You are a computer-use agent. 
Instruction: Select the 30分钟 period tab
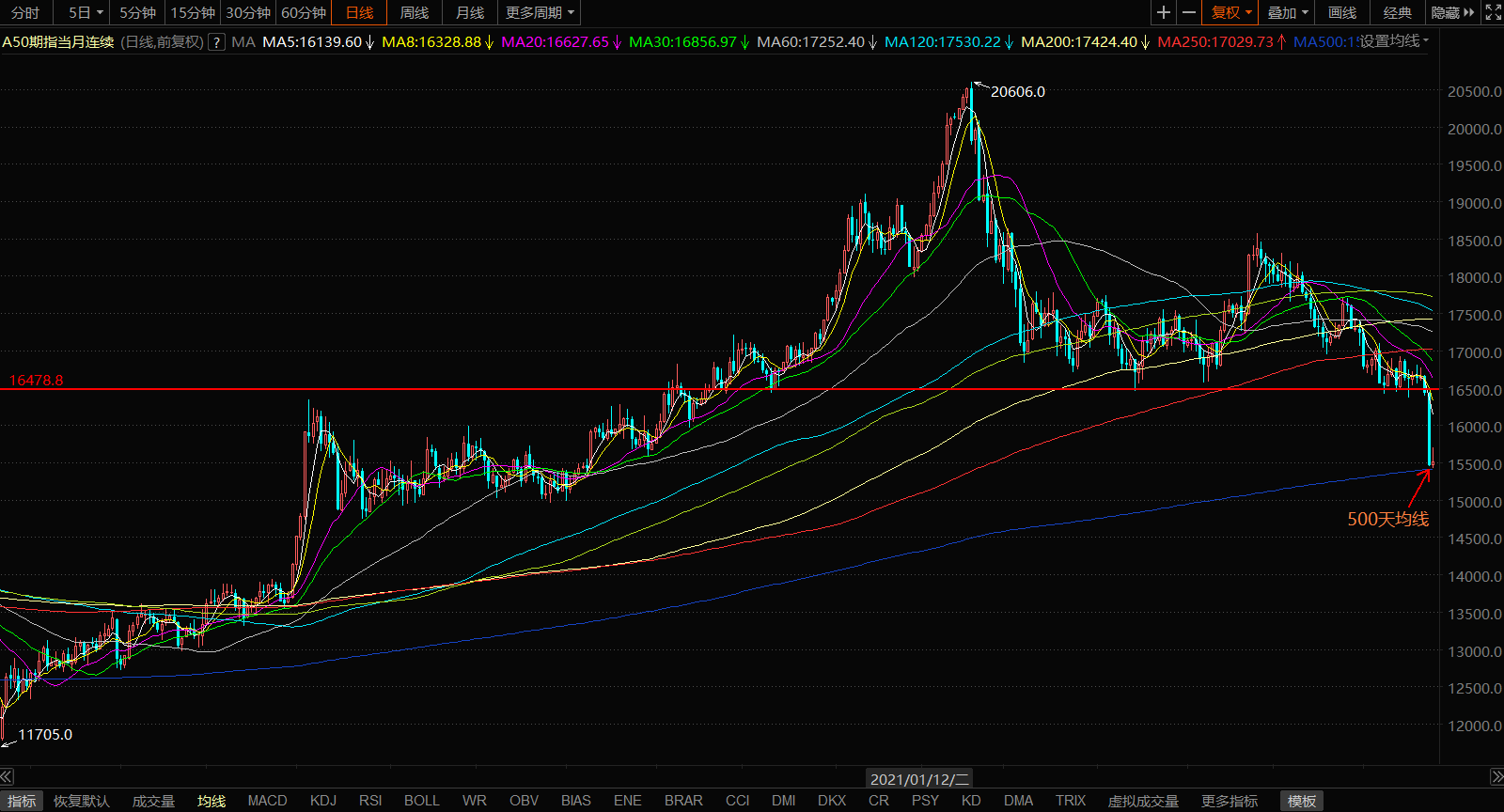[x=248, y=12]
